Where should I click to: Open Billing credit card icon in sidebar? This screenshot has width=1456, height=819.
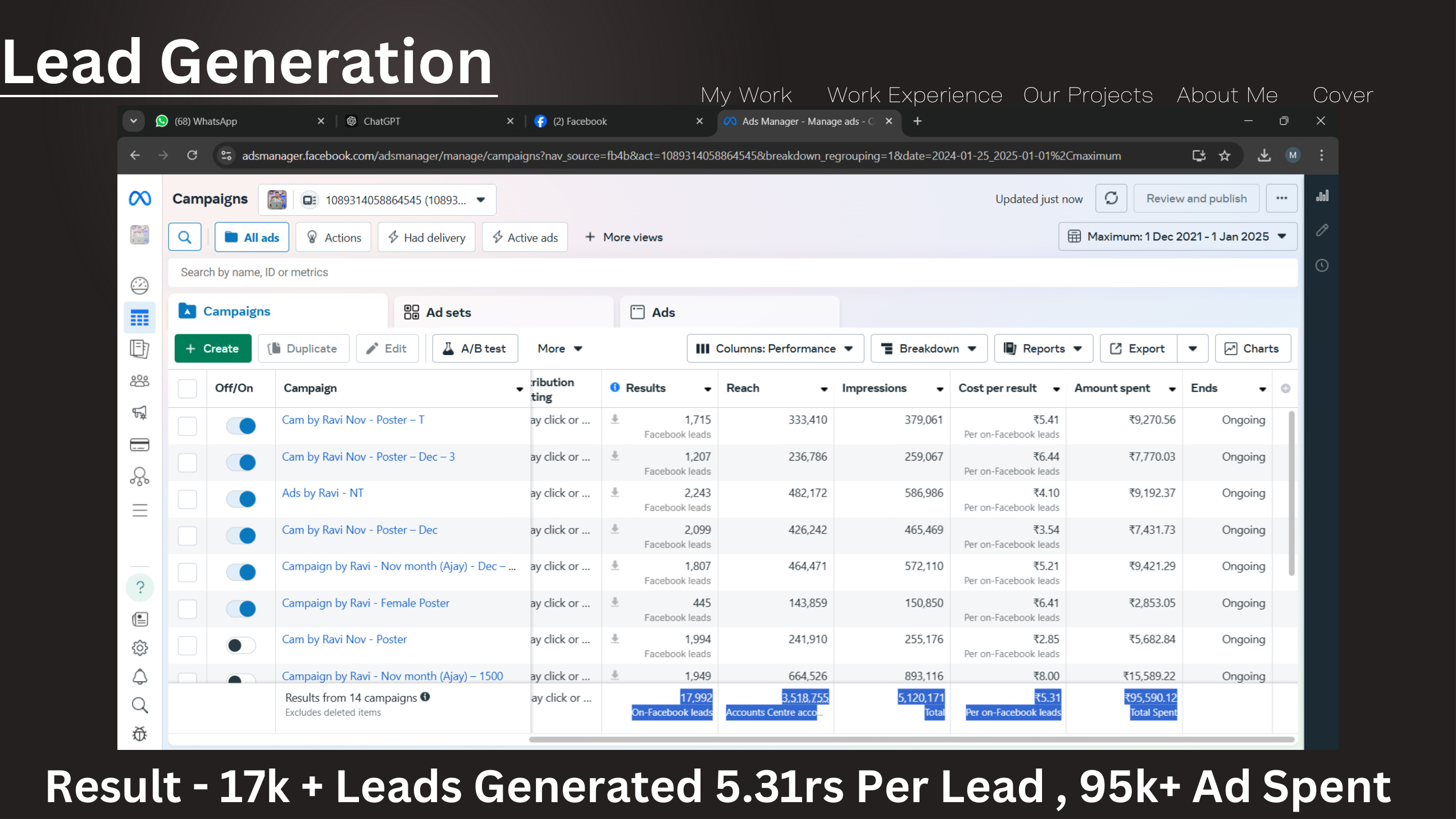point(140,445)
